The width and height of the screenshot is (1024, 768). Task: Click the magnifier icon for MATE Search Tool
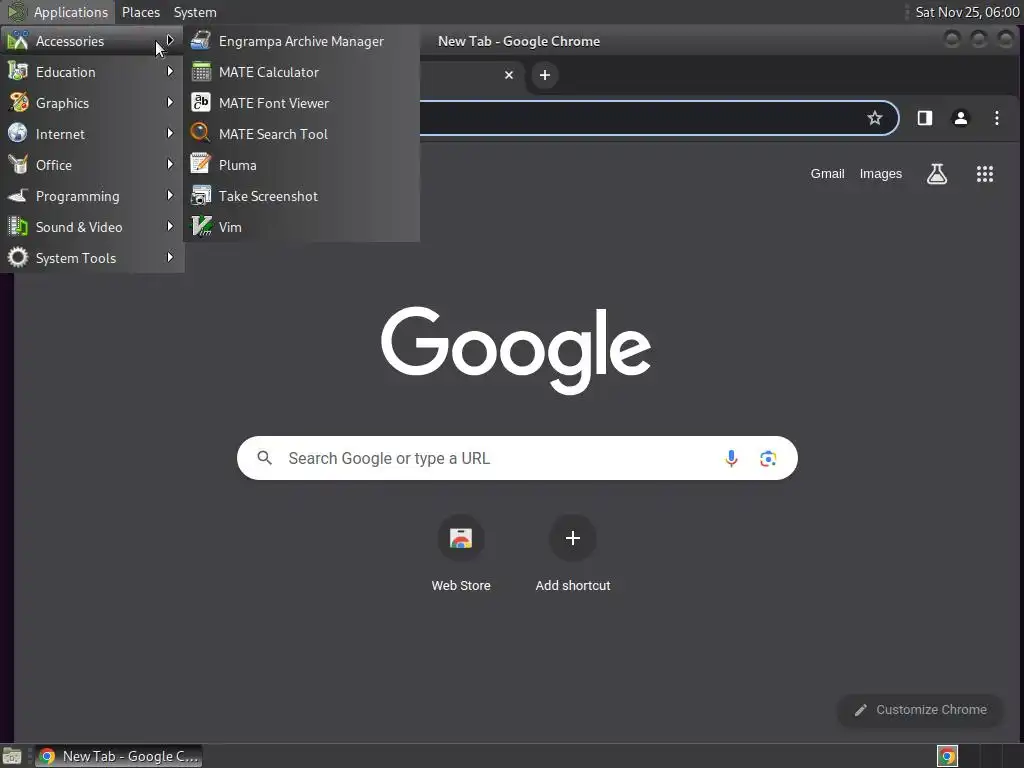coord(200,133)
